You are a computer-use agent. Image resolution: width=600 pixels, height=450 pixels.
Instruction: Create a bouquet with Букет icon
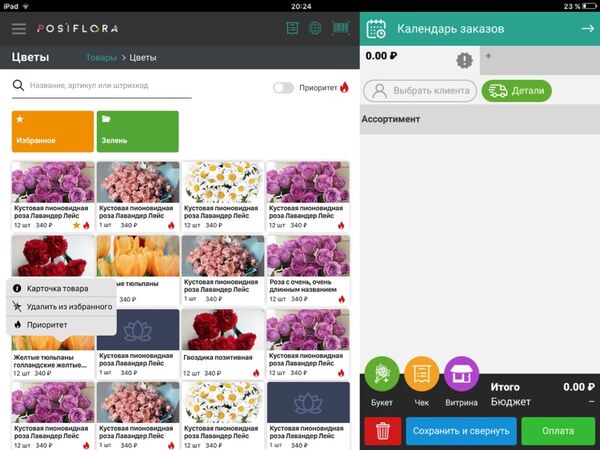tap(382, 374)
